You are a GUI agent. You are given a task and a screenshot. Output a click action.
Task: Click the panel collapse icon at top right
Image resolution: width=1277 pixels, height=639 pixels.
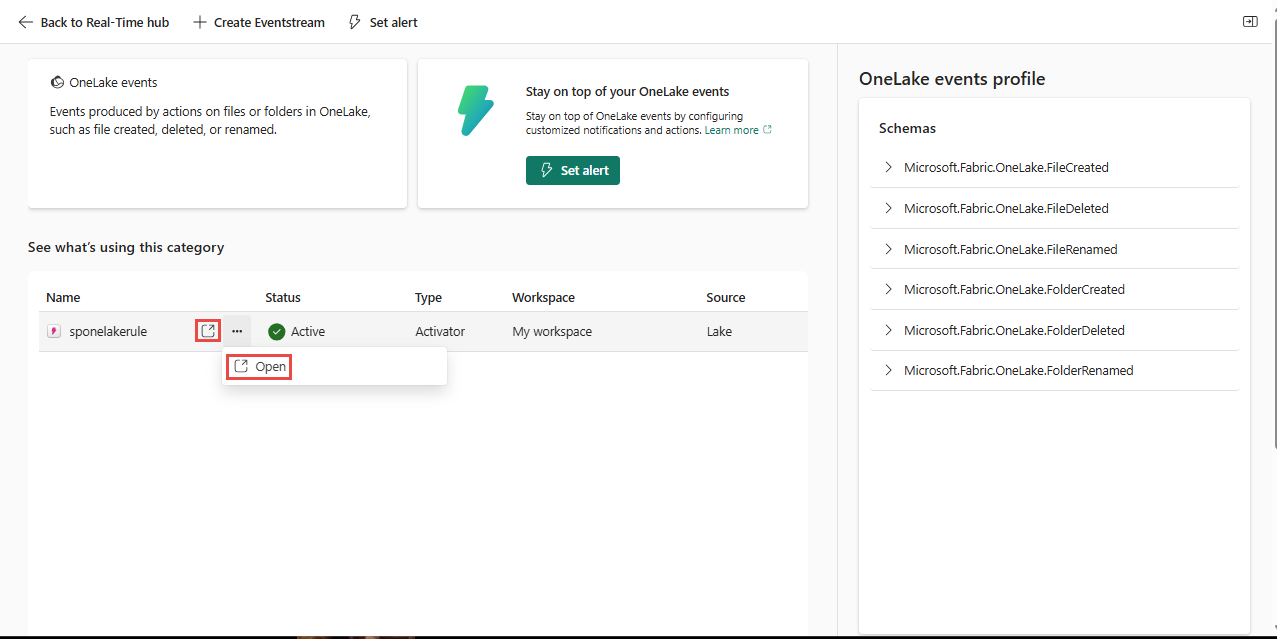click(x=1250, y=21)
